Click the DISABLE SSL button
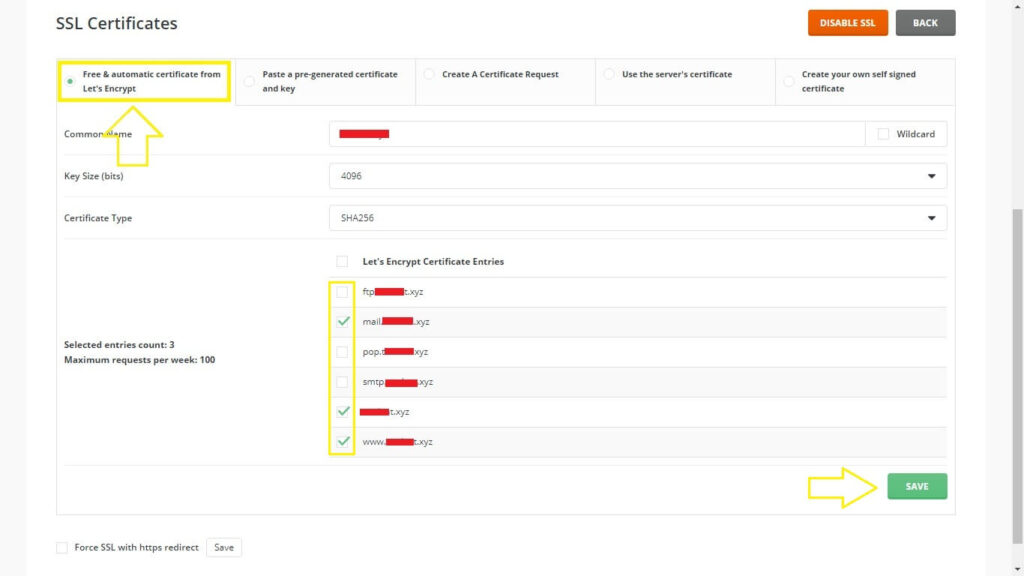This screenshot has width=1024, height=576. pyautogui.click(x=848, y=23)
